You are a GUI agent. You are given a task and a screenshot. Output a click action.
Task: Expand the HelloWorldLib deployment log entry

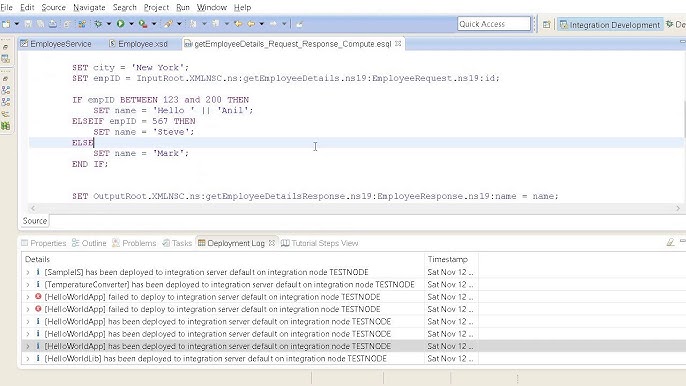coord(28,359)
